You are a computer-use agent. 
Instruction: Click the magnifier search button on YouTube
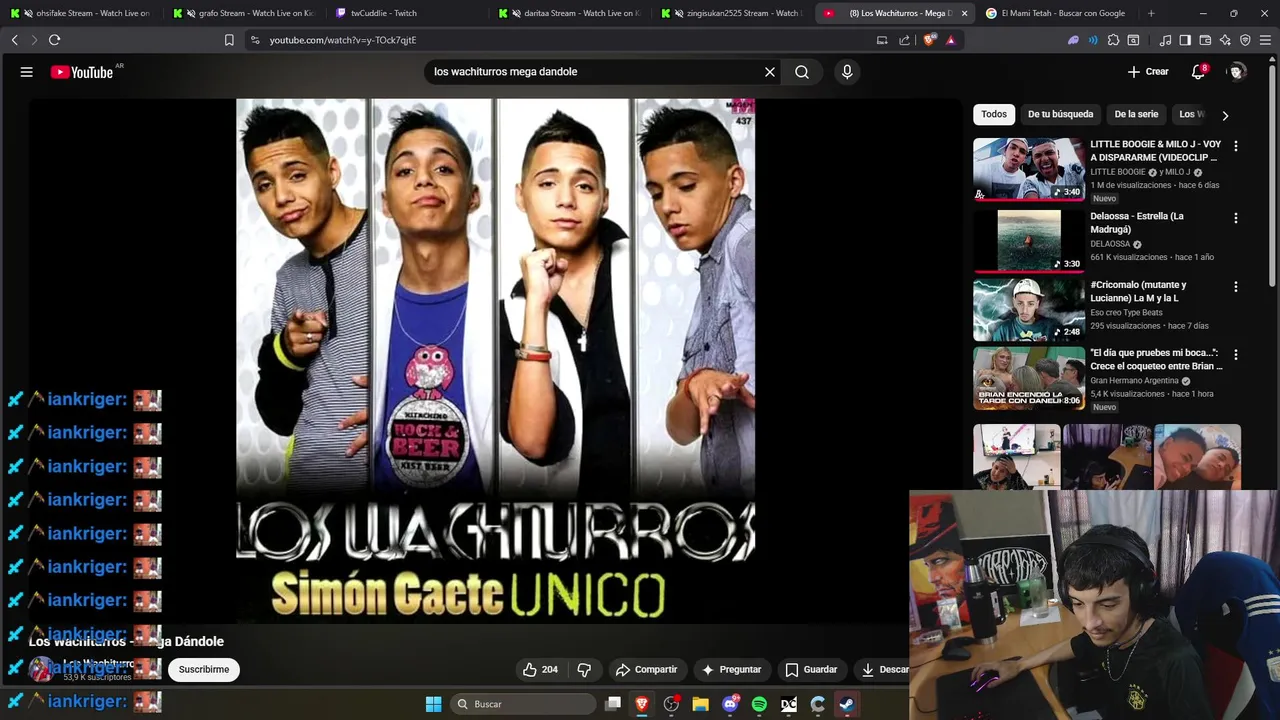(x=802, y=72)
